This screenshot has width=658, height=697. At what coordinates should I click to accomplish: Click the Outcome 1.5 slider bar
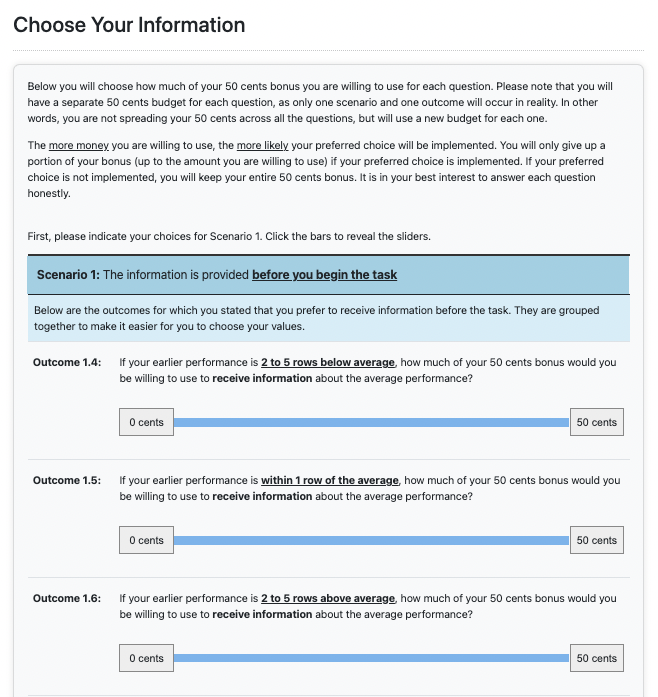click(x=371, y=540)
